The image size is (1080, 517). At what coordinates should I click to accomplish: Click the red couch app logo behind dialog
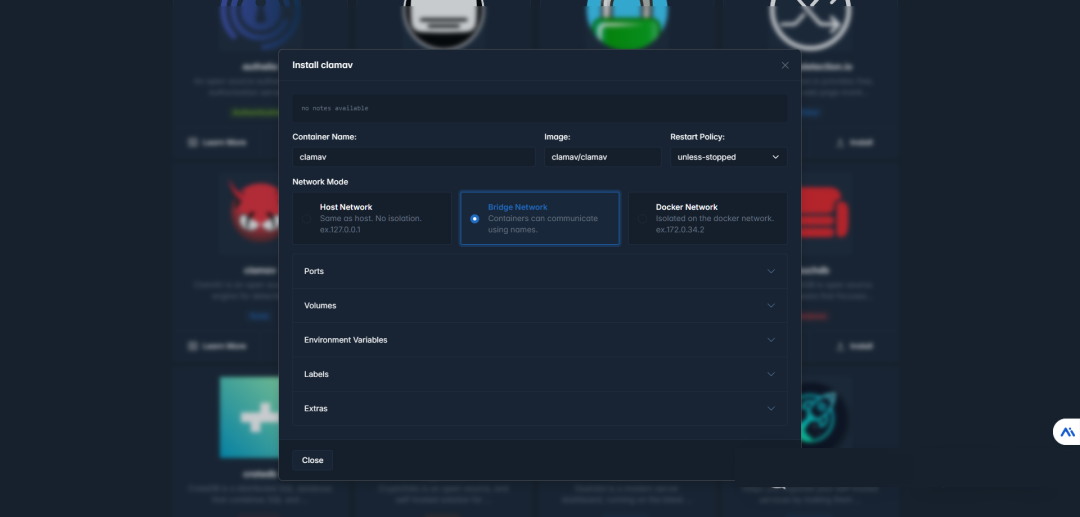click(825, 212)
